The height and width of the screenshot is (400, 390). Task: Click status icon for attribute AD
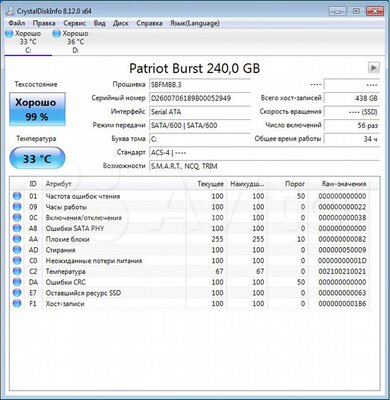[x=17, y=250]
